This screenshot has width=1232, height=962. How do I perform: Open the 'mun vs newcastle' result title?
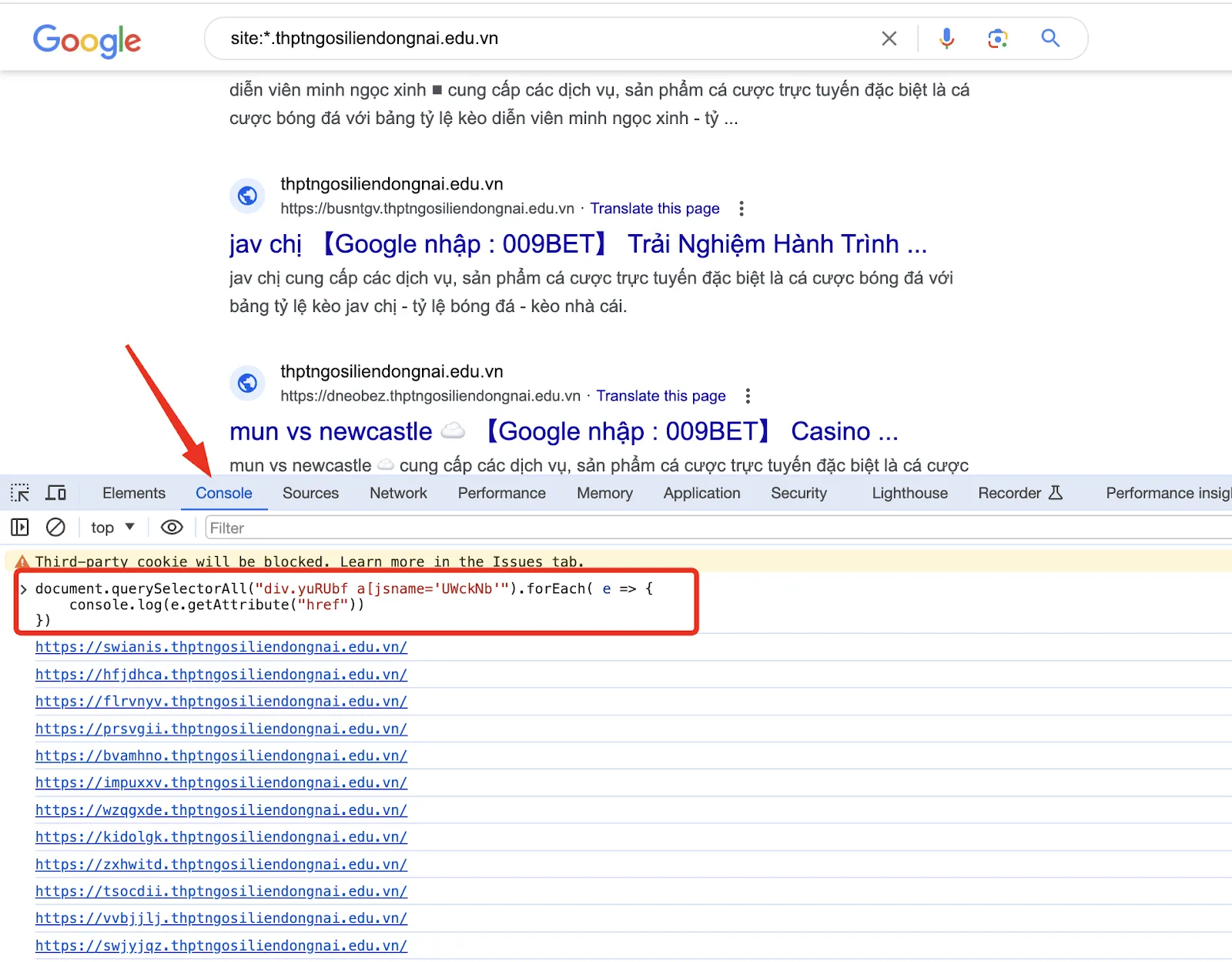(564, 431)
